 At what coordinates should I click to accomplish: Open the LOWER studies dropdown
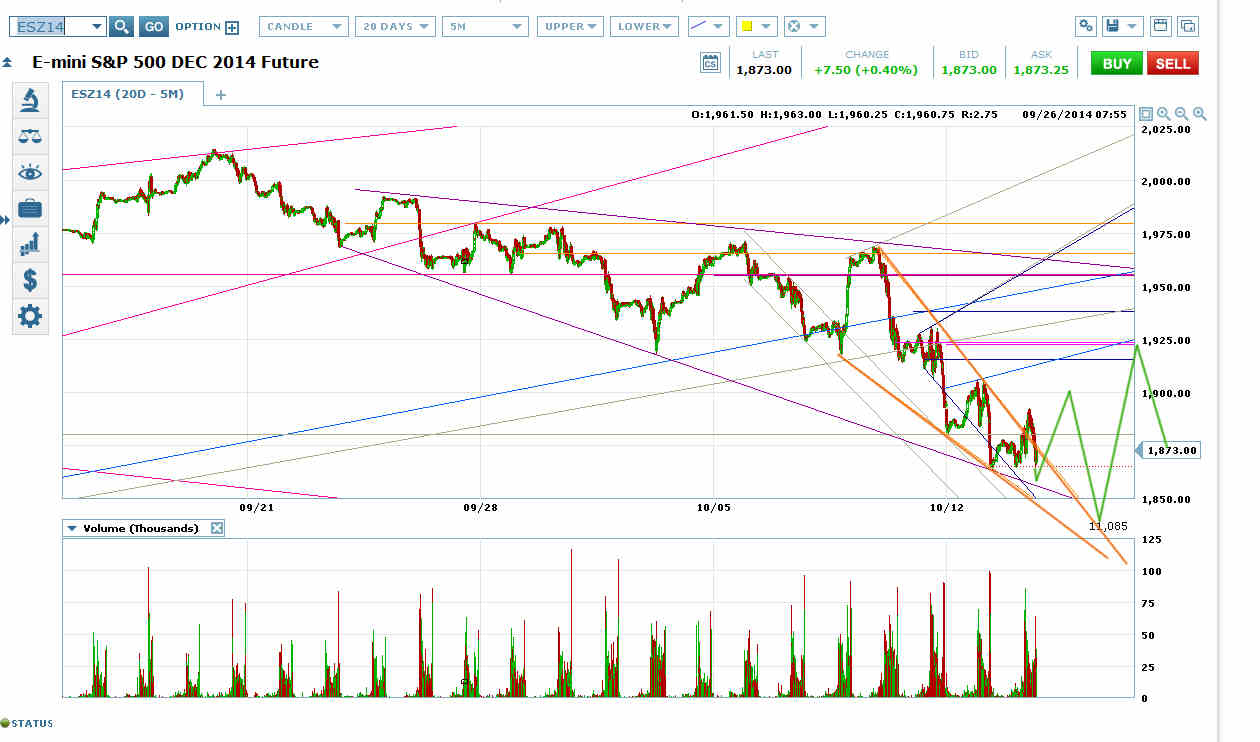click(x=644, y=27)
